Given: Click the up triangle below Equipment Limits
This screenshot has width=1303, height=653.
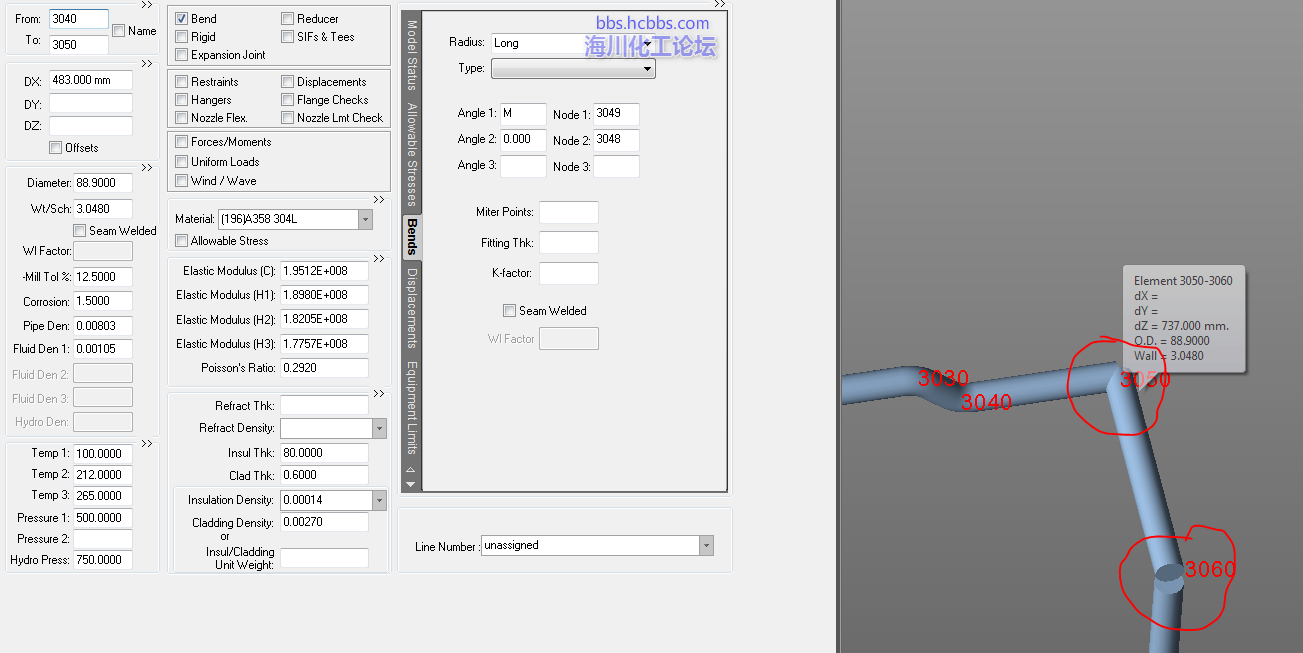Looking at the screenshot, I should [409, 469].
